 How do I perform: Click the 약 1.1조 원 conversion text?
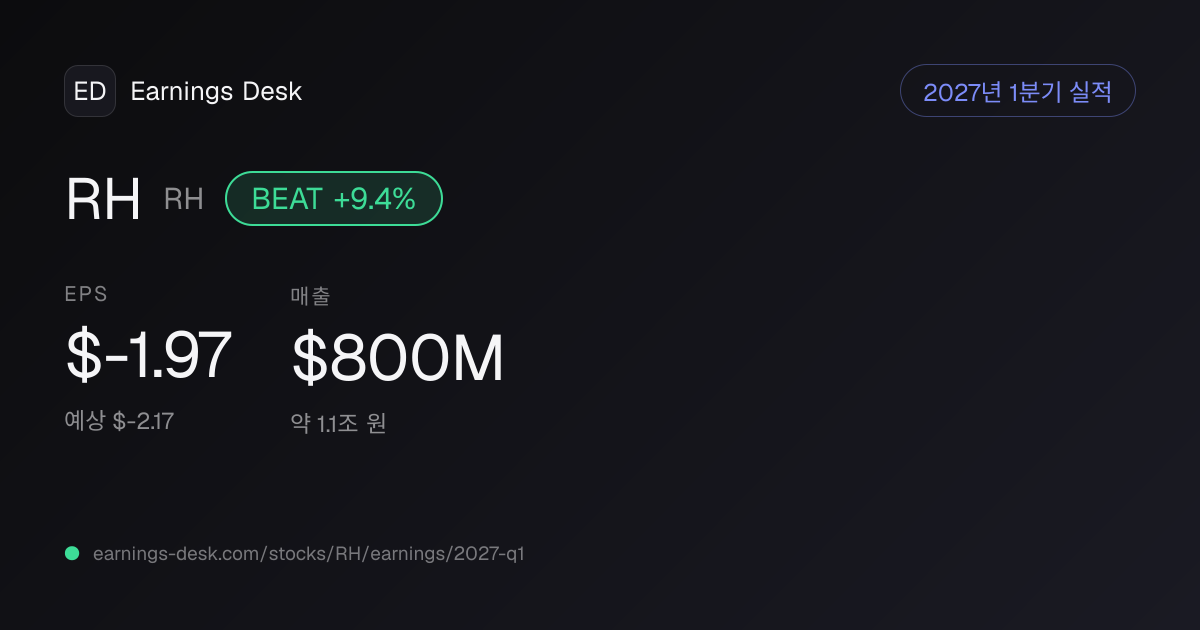point(338,423)
